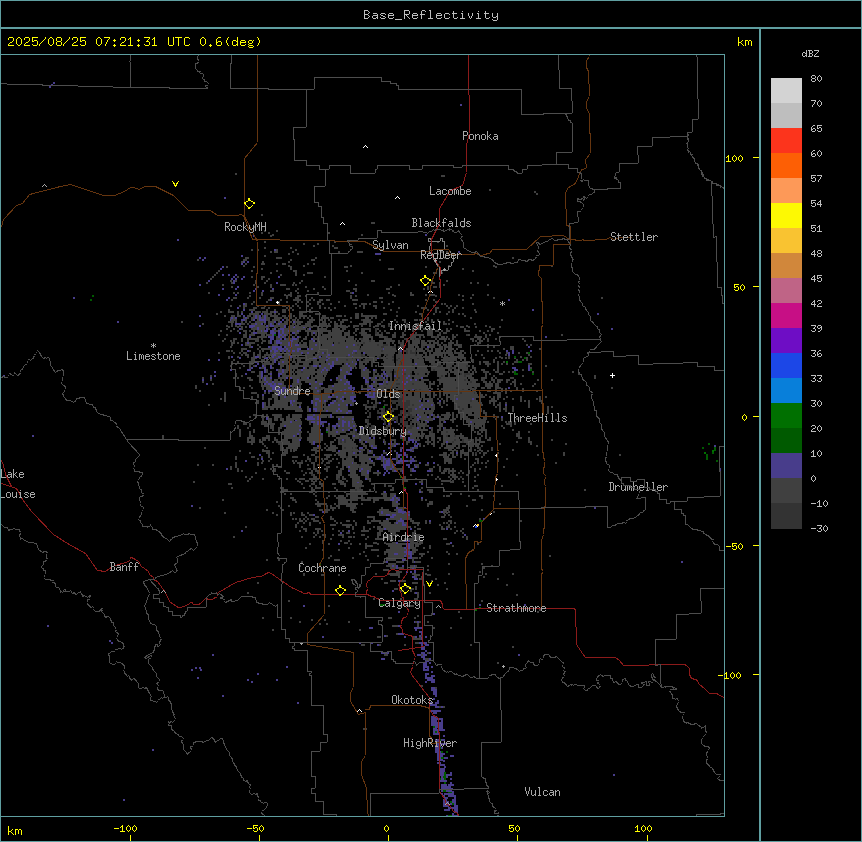The image size is (862, 842).
Task: Click the Base_Reflectivity title
Action: pos(431,15)
